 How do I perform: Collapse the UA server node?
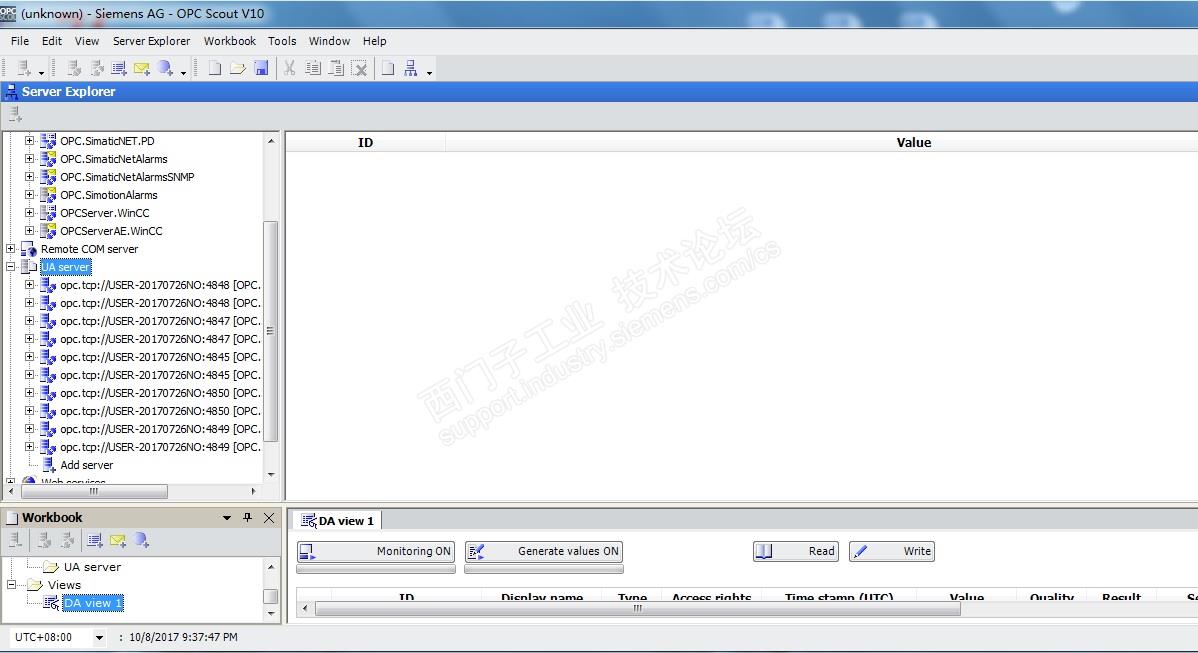pos(11,267)
